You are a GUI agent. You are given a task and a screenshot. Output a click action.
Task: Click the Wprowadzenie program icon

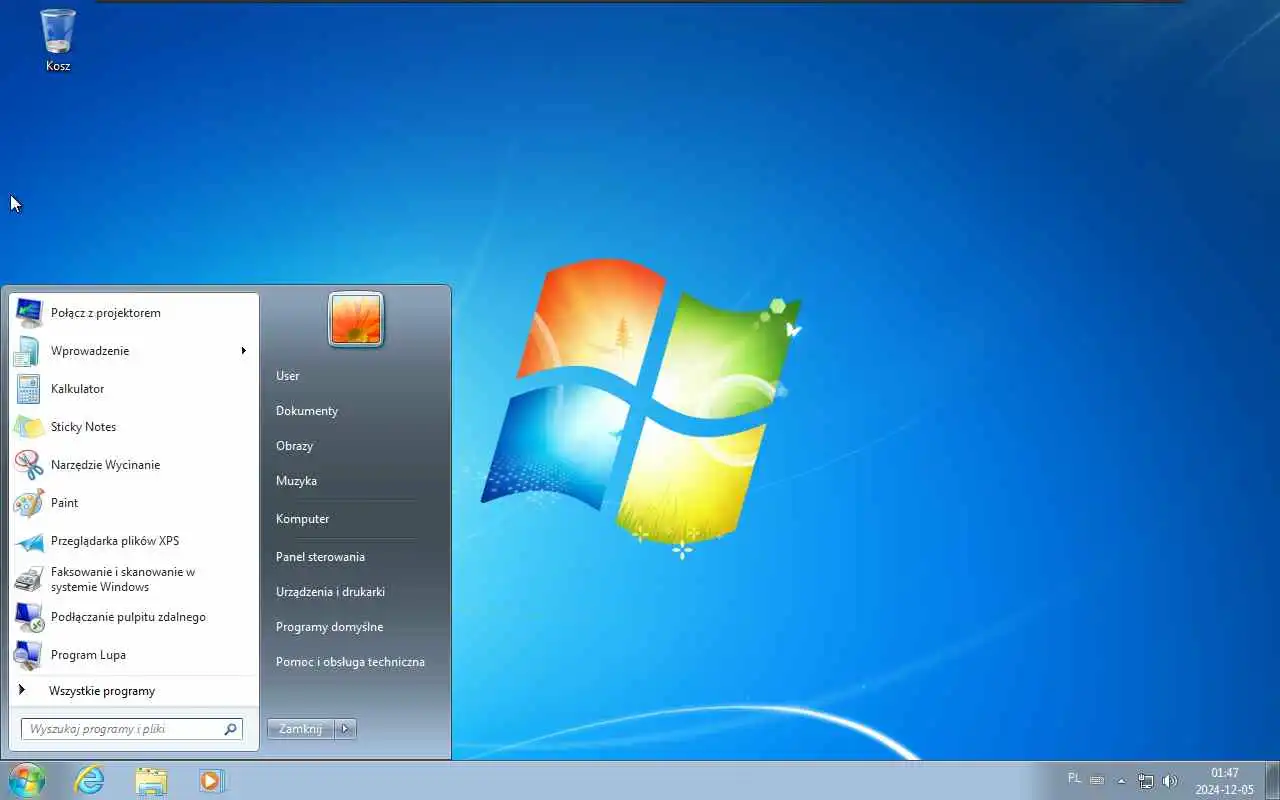tap(28, 351)
